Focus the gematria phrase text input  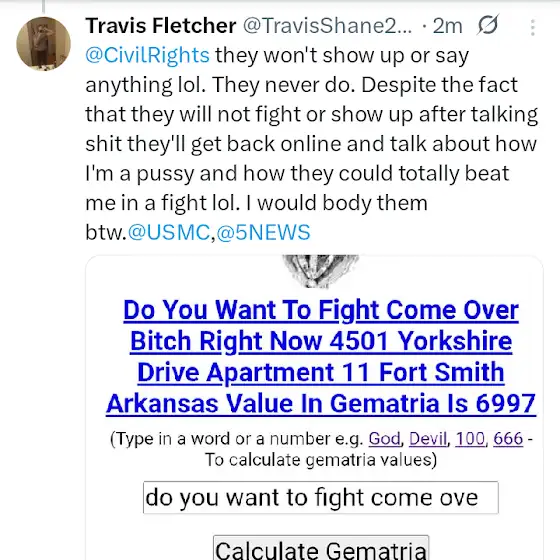[x=321, y=498]
